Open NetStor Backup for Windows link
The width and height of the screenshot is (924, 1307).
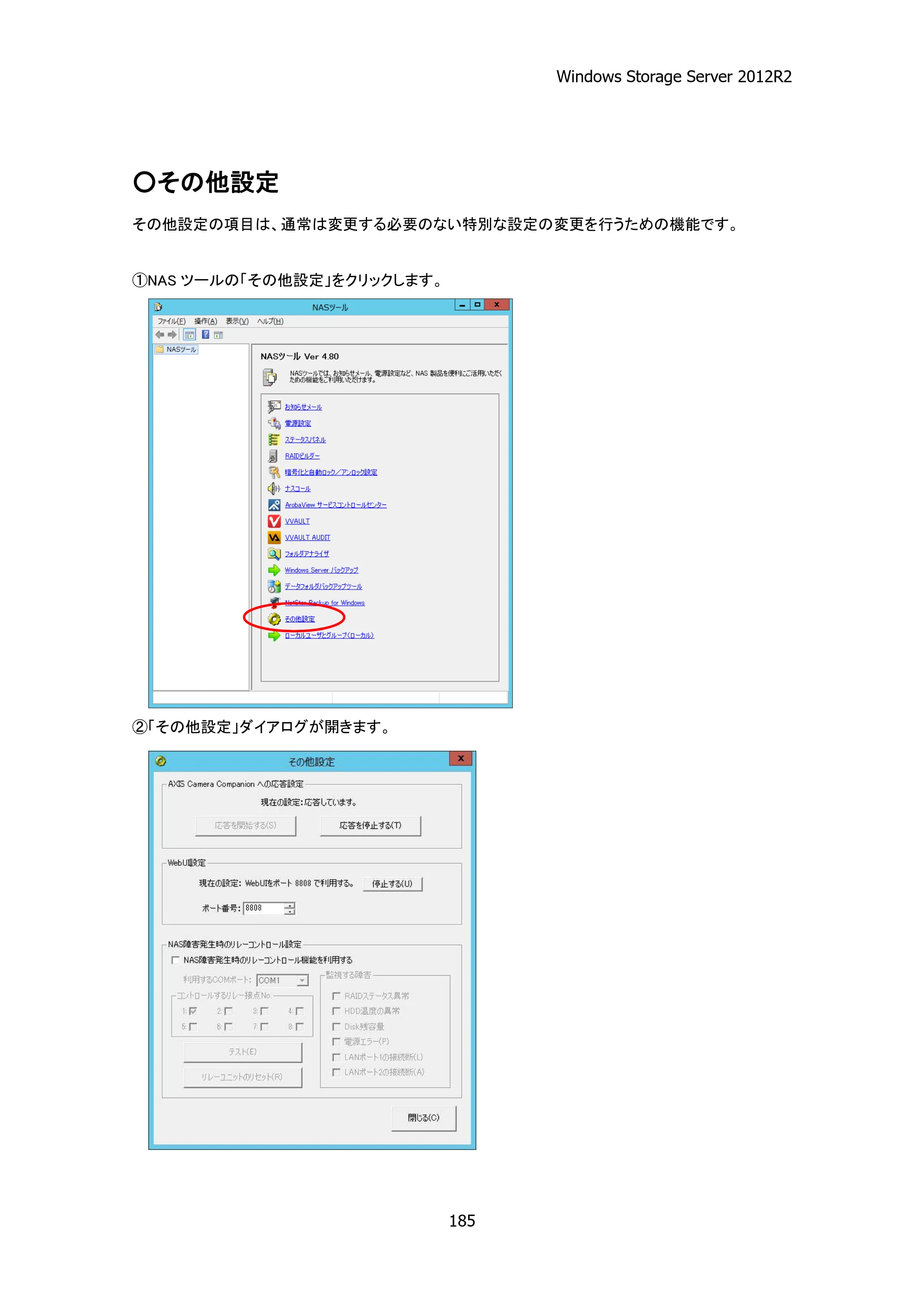(324, 603)
